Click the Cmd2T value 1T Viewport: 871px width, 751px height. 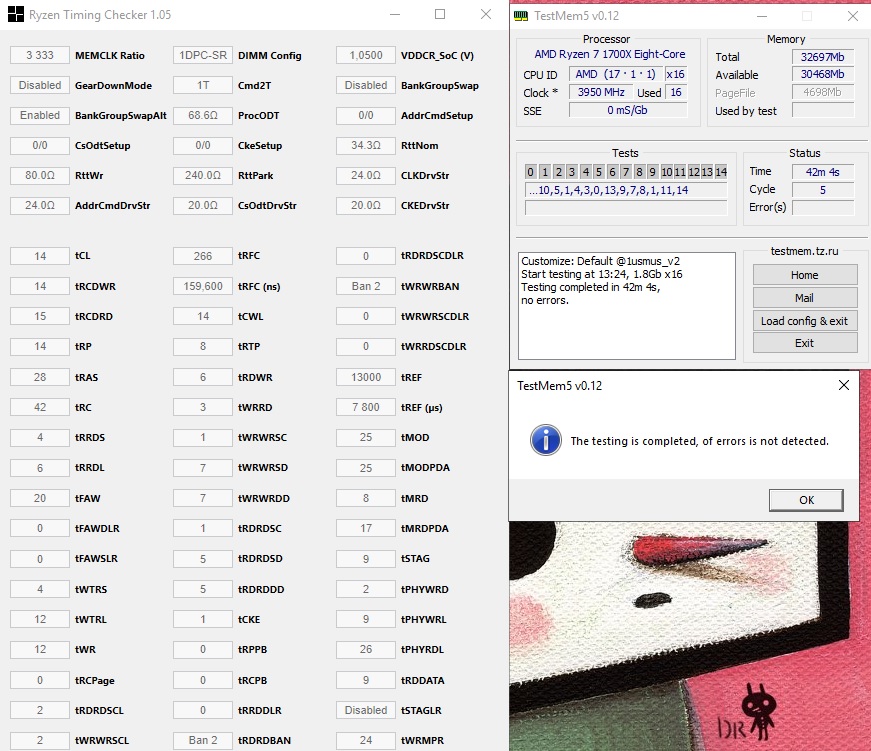pyautogui.click(x=203, y=85)
